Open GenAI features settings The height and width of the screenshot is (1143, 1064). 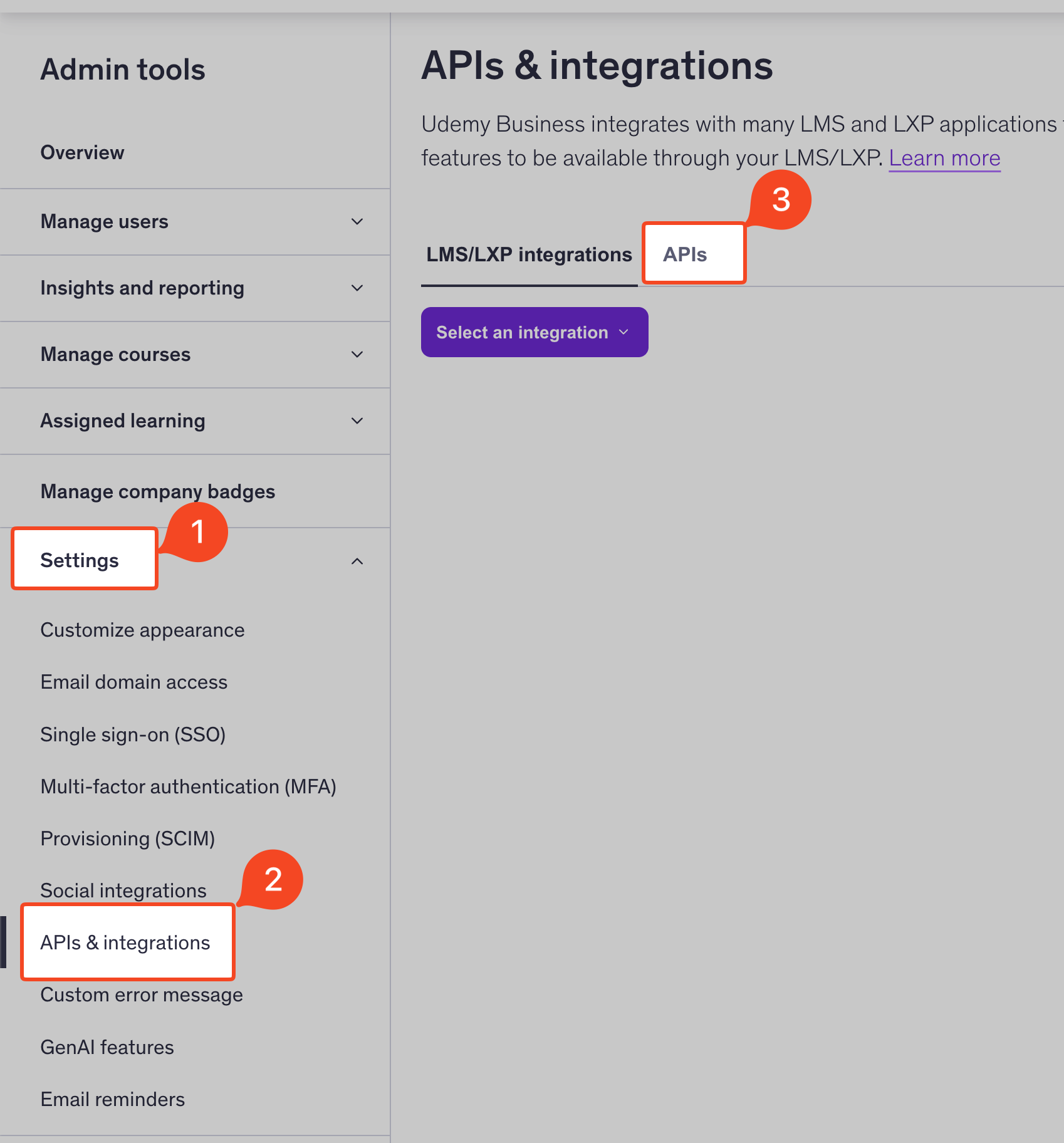click(107, 1047)
